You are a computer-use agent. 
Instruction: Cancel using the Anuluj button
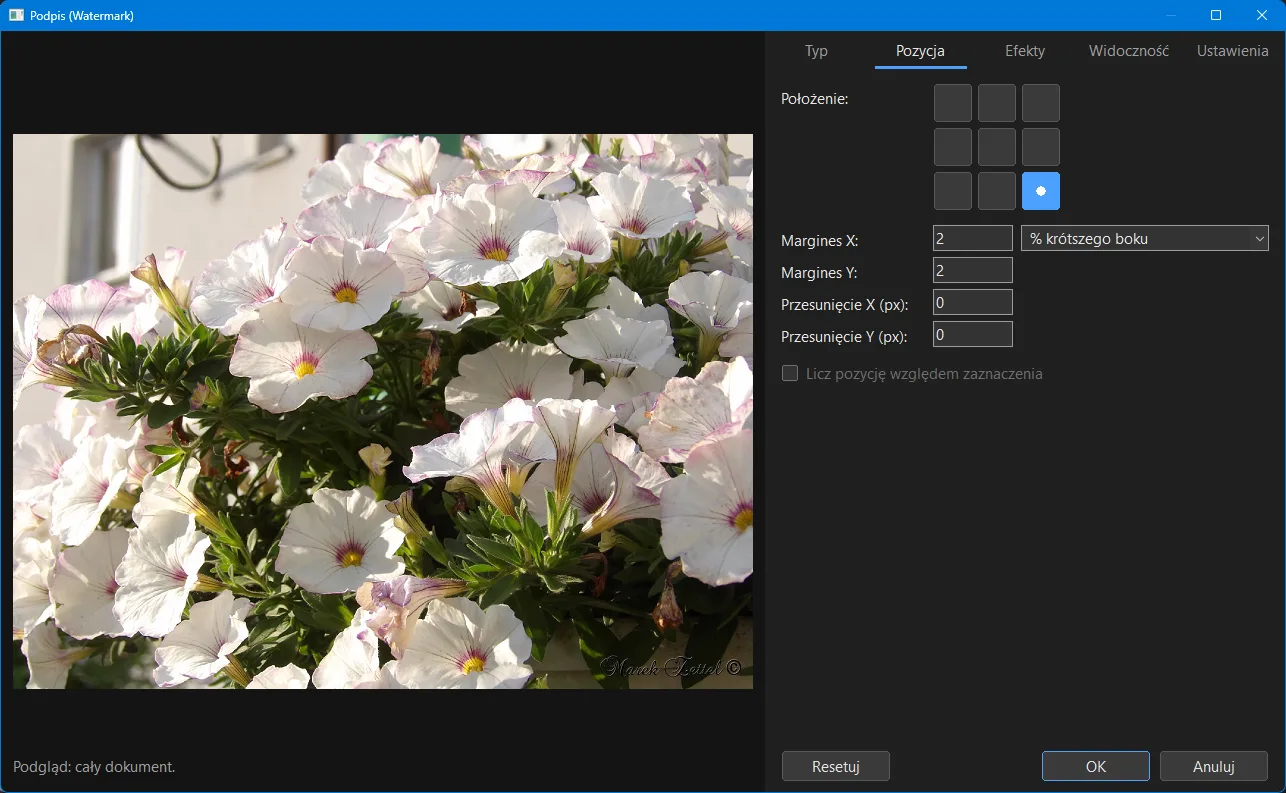1214,767
